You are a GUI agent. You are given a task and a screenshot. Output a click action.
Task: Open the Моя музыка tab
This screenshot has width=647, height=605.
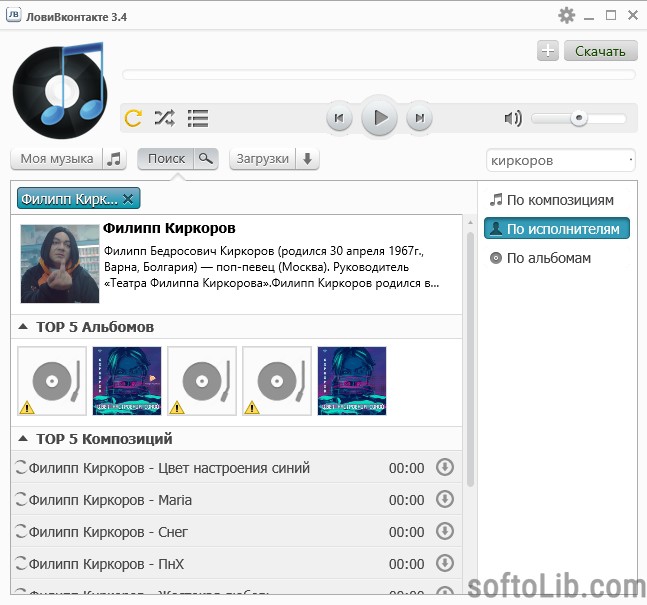tap(57, 159)
